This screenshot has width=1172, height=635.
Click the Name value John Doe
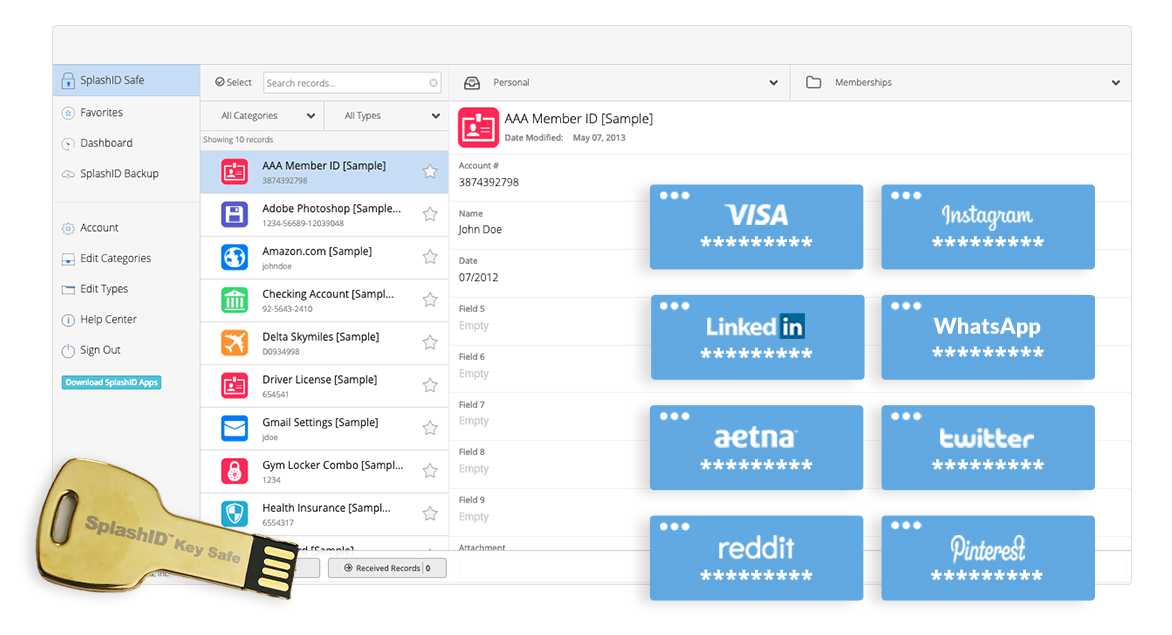coord(480,230)
